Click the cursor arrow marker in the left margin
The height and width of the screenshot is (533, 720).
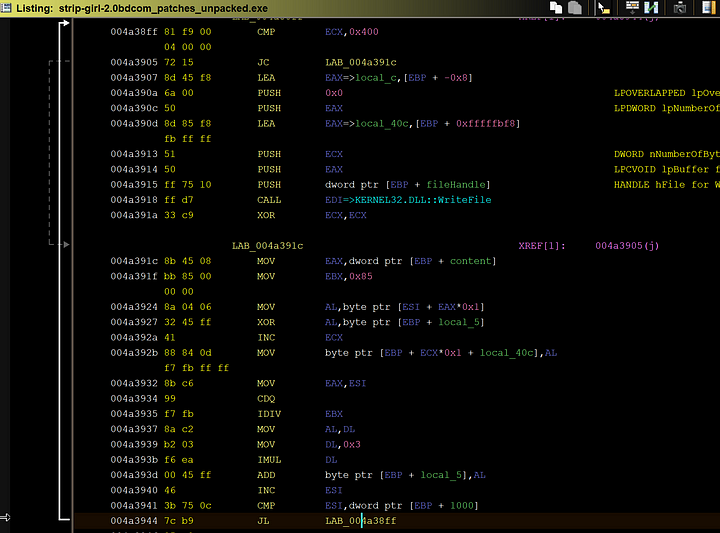click(x=6, y=517)
